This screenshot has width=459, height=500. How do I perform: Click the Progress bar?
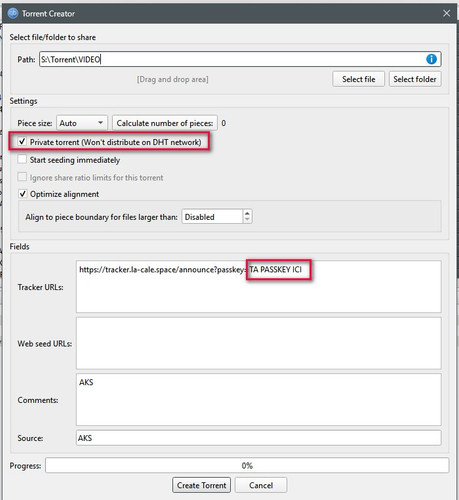pyautogui.click(x=247, y=466)
